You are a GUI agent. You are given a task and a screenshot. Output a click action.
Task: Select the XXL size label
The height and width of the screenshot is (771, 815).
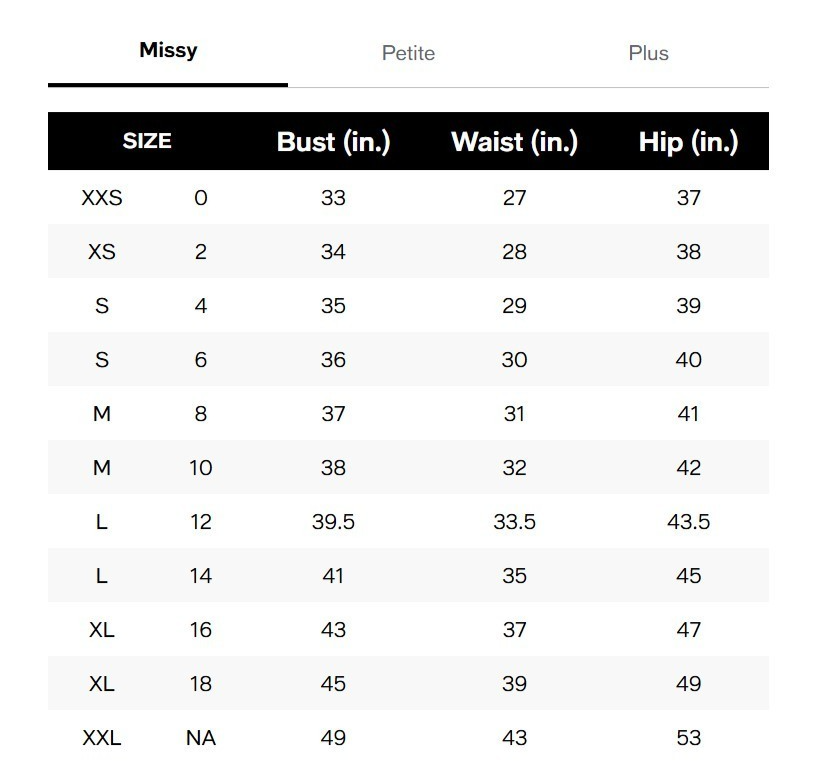pyautogui.click(x=102, y=738)
